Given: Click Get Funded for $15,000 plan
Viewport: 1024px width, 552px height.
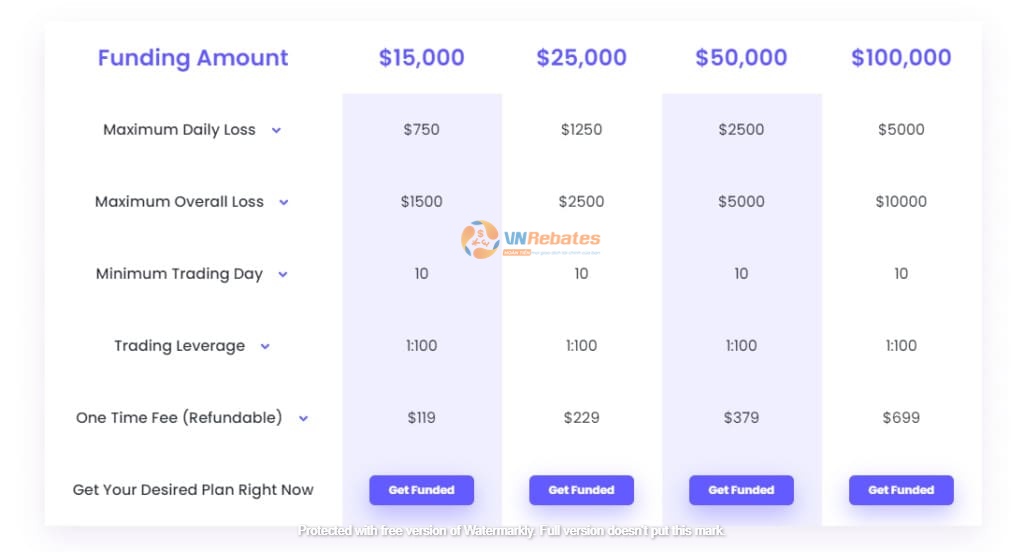Looking at the screenshot, I should pos(421,490).
